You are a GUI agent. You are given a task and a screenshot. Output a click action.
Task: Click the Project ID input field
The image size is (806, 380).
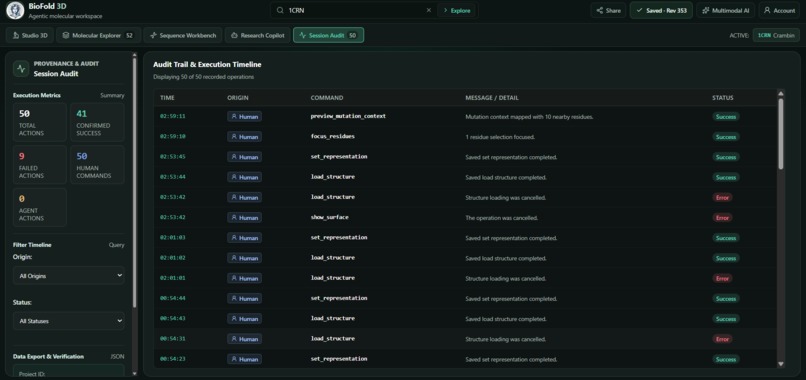(x=68, y=371)
